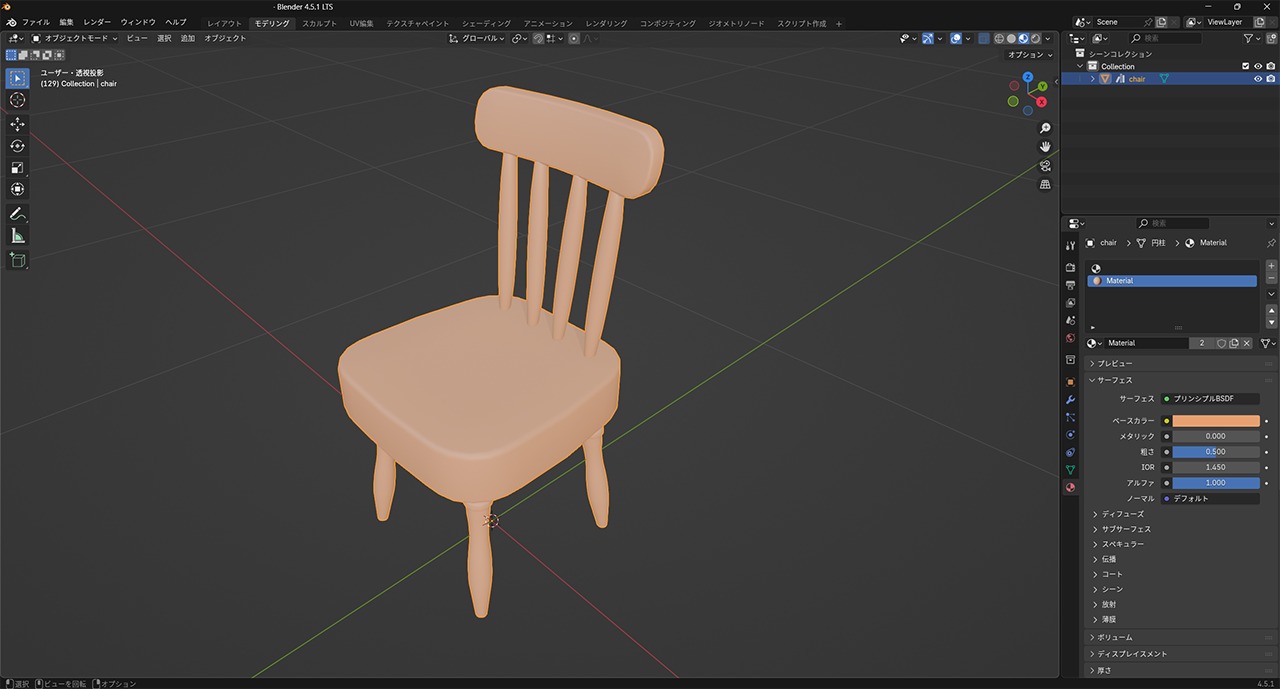
Task: Open the ファイル menu
Action: 35,22
